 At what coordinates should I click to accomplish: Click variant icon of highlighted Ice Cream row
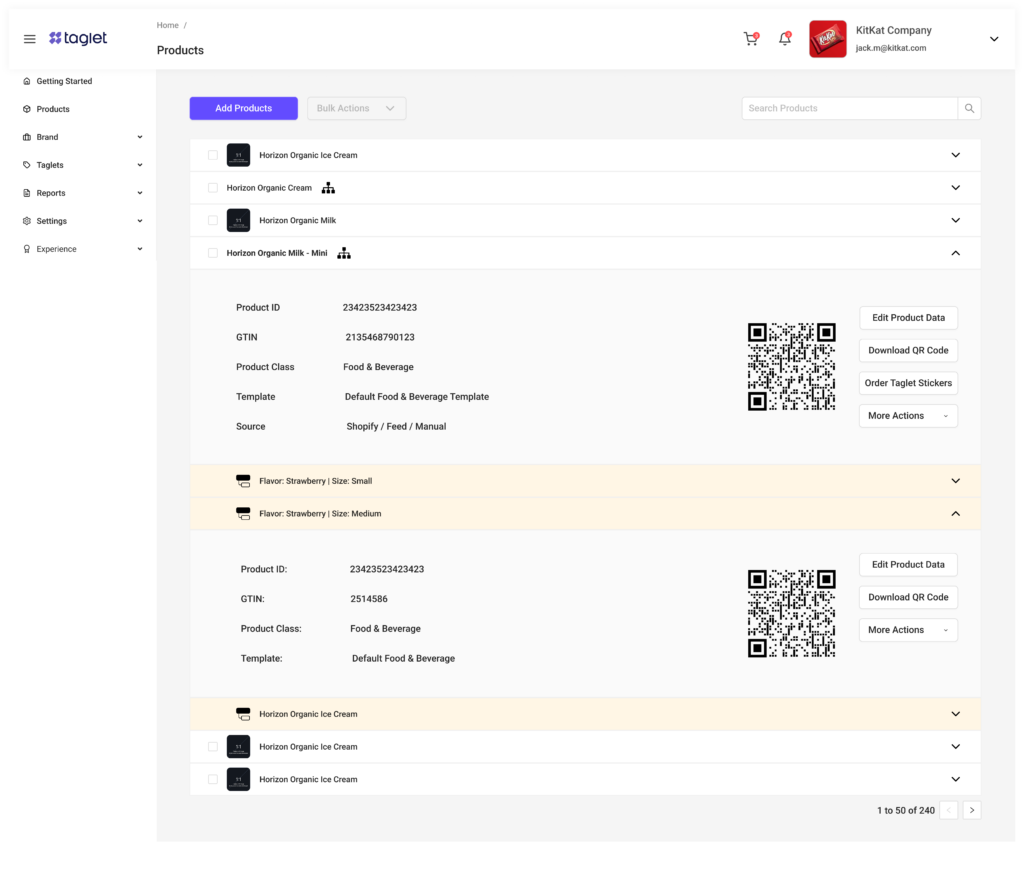point(243,714)
